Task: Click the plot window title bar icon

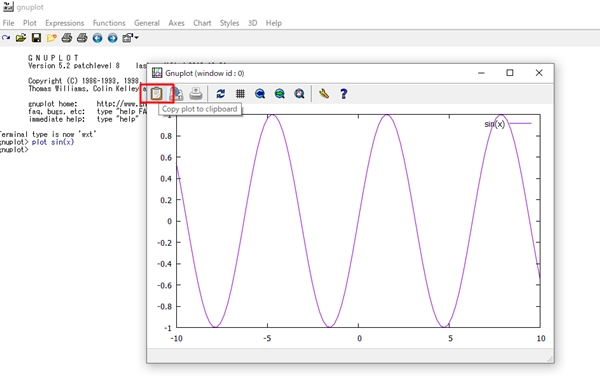Action: (x=157, y=73)
